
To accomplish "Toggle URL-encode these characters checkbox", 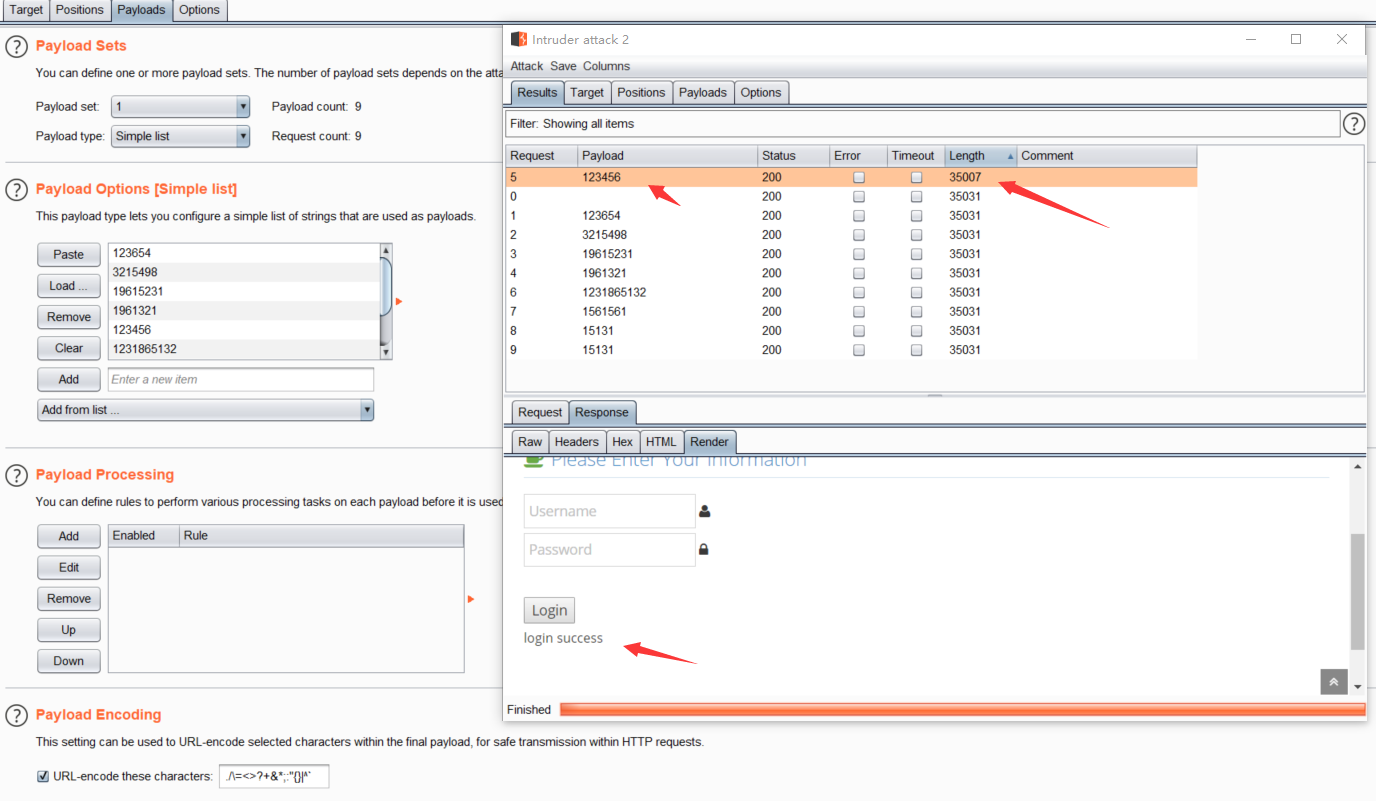I will [x=43, y=777].
